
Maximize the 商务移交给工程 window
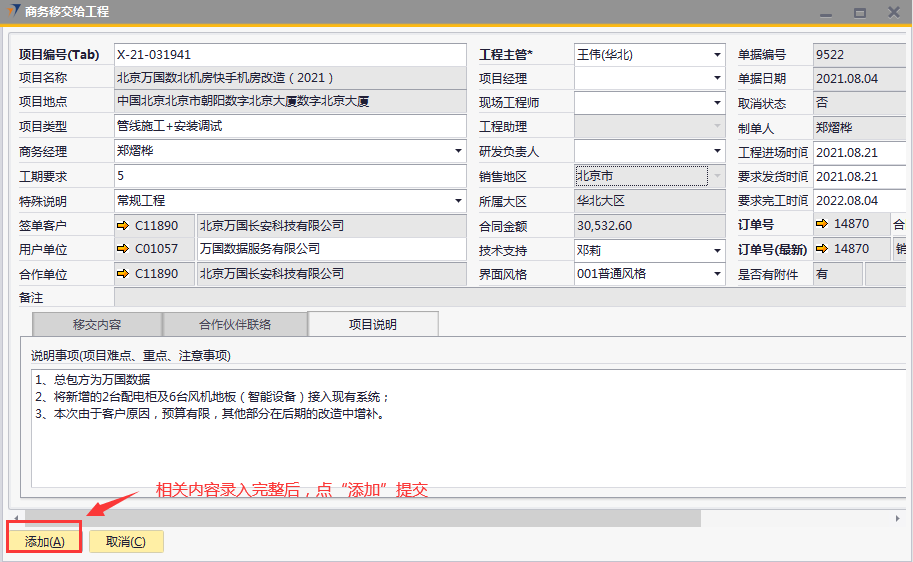click(x=859, y=12)
